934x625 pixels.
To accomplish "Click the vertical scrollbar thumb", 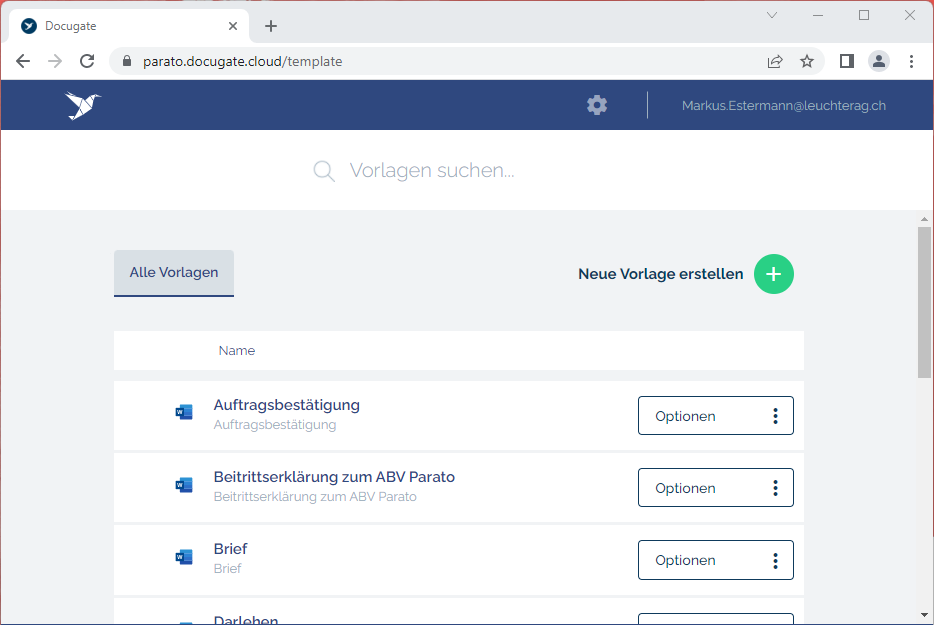I will coord(924,302).
